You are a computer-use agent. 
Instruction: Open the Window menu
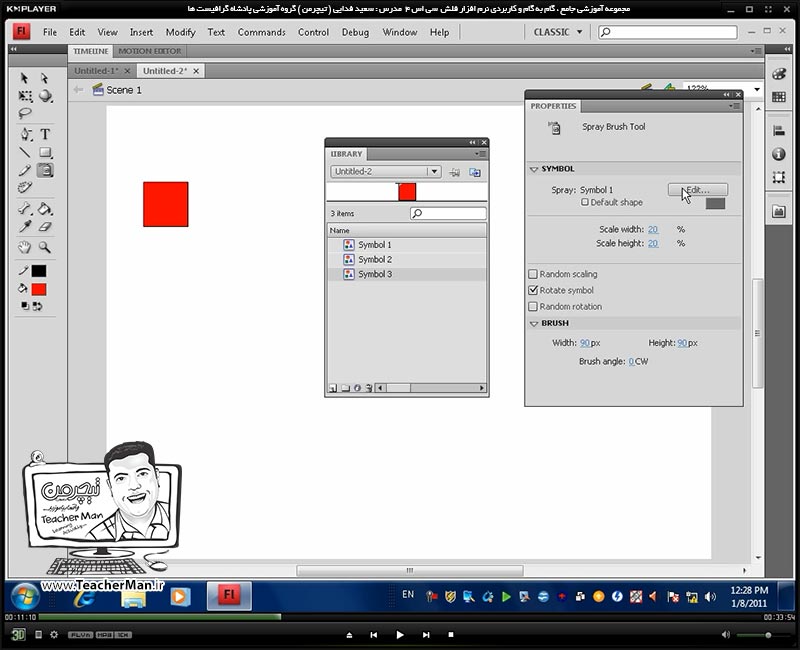(399, 32)
